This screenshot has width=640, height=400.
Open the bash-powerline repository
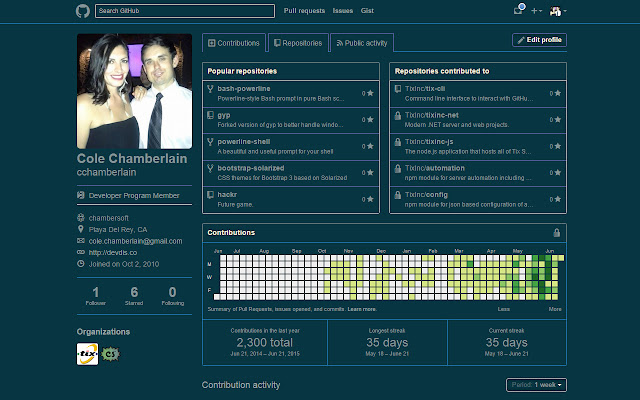coord(244,89)
